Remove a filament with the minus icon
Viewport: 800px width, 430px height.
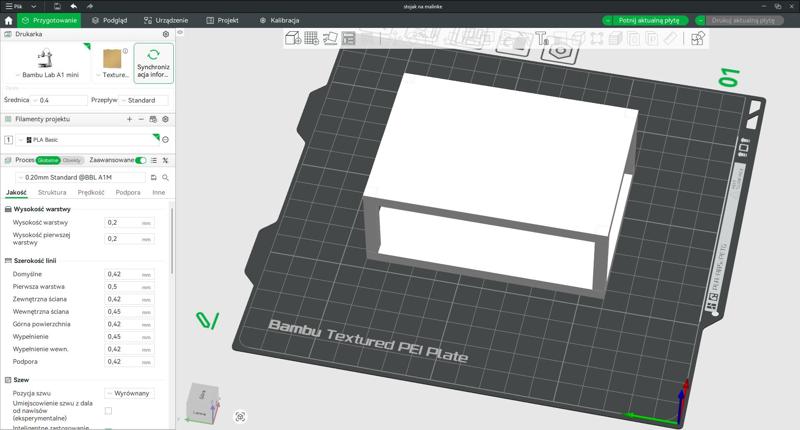(x=141, y=119)
